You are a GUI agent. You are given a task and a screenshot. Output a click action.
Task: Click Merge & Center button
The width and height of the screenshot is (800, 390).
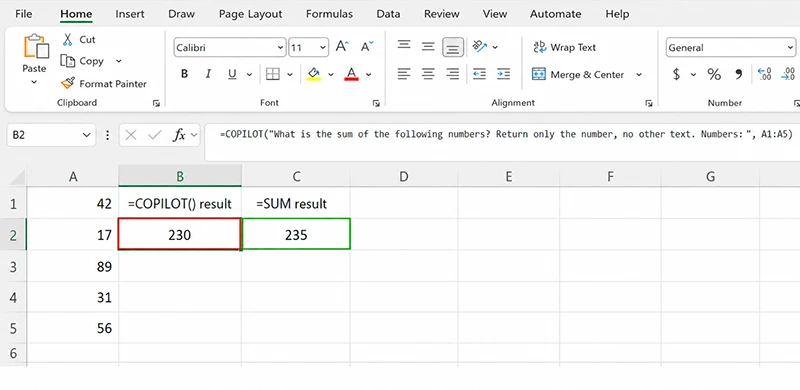coord(578,75)
